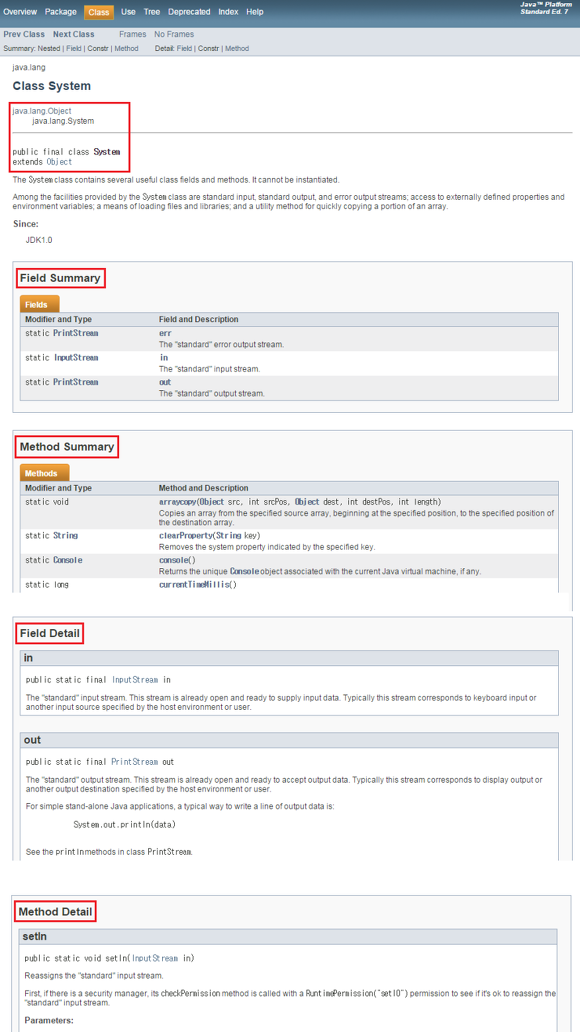Screen dimensions: 580x1032
Task: Jump to Method in the Detail row
Action: pyautogui.click(x=237, y=49)
